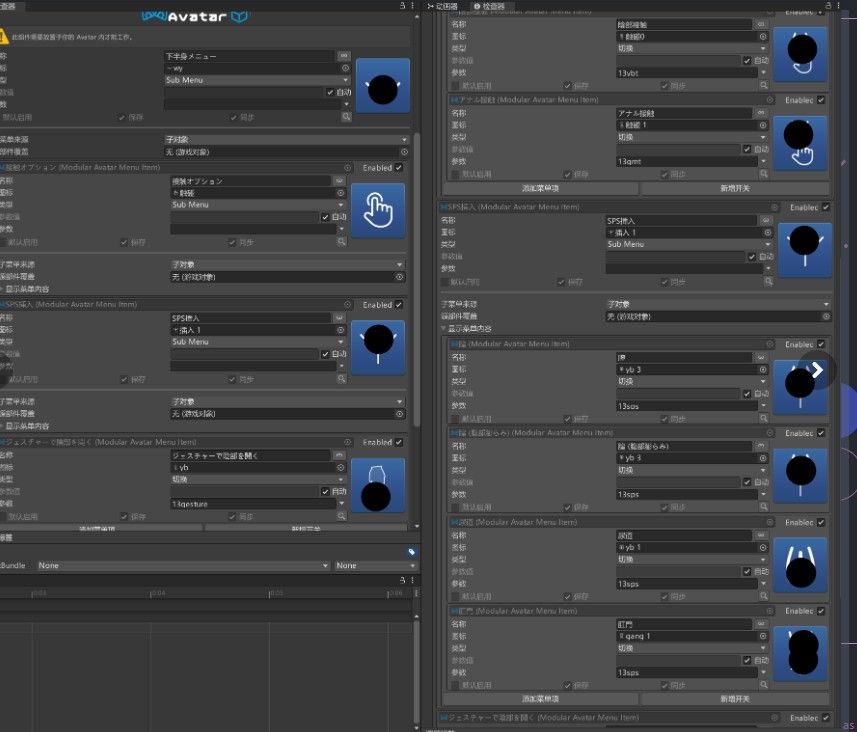
Task: Click the 下半身メニュー name input field
Action: coord(249,56)
